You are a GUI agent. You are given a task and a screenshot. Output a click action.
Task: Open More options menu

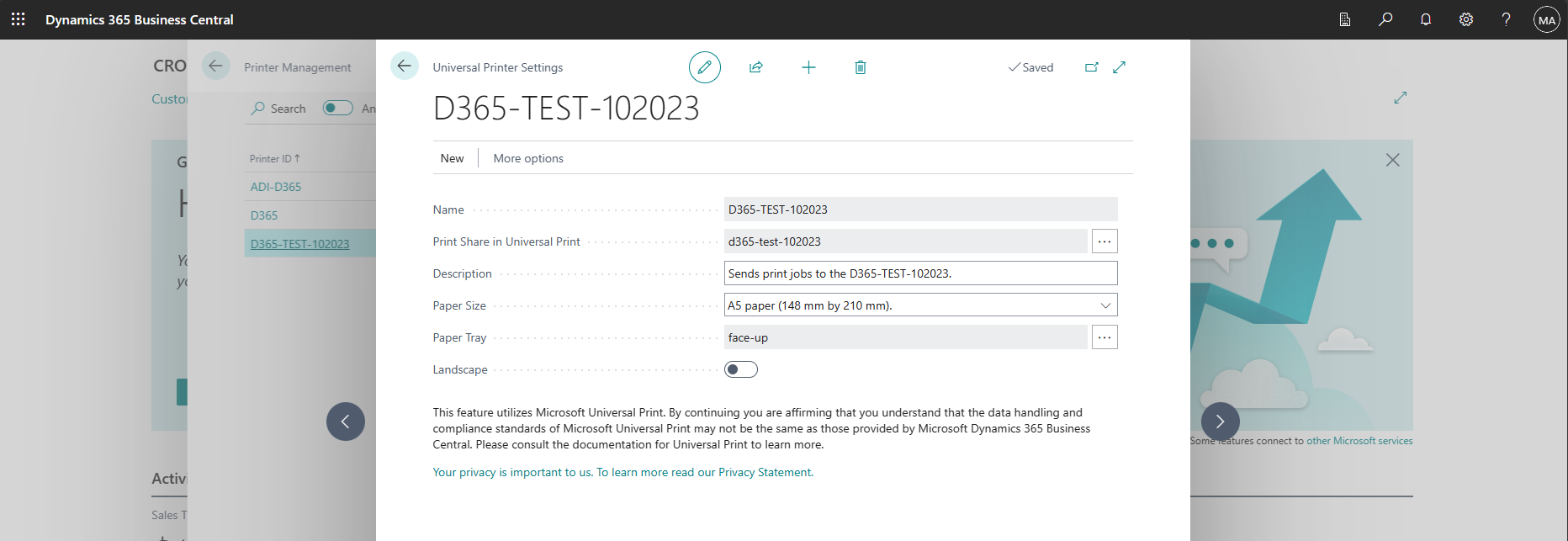coord(528,158)
